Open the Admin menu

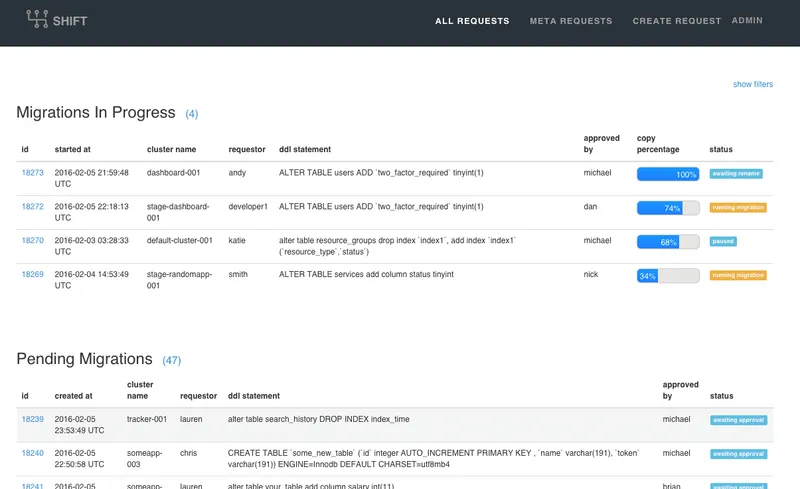747,20
